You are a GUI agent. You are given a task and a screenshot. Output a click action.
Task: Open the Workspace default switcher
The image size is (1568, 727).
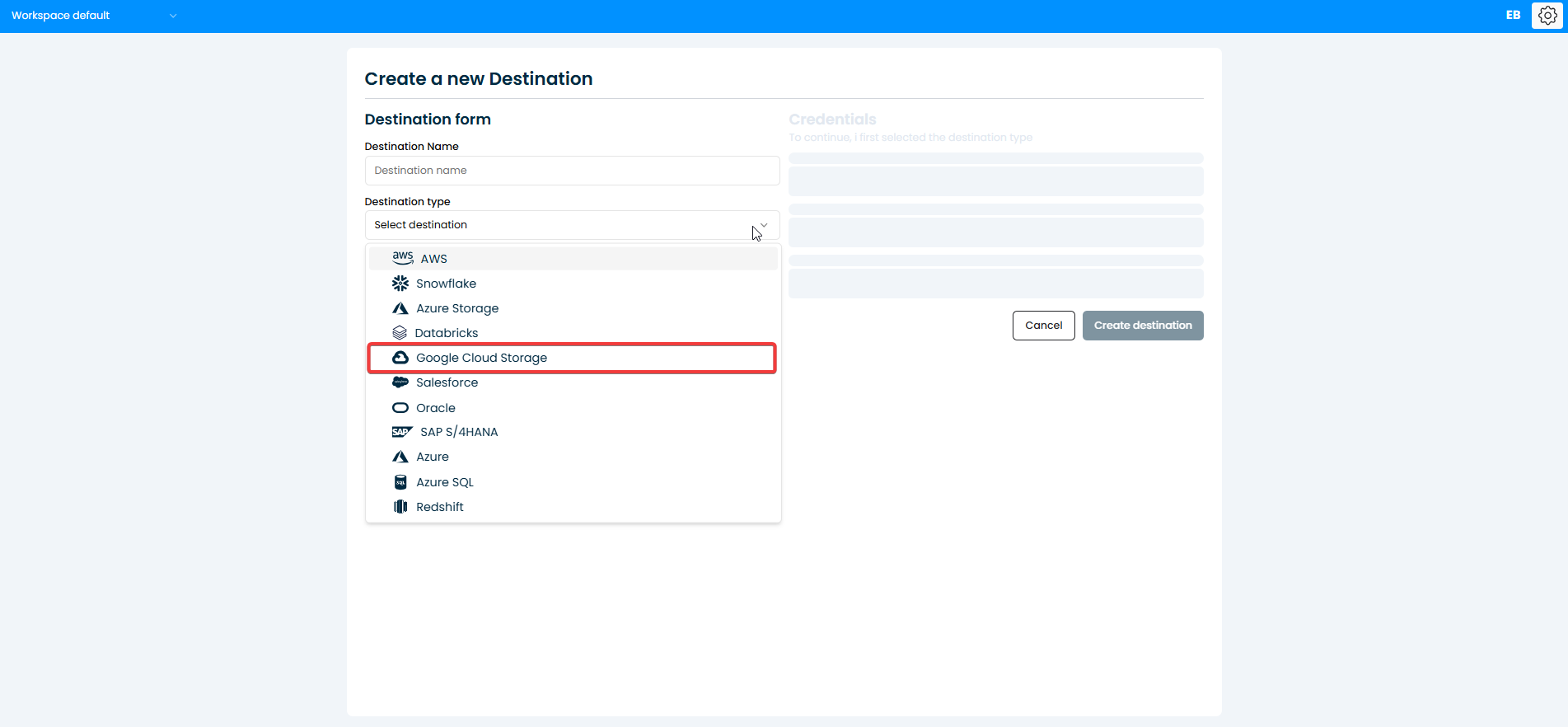94,16
